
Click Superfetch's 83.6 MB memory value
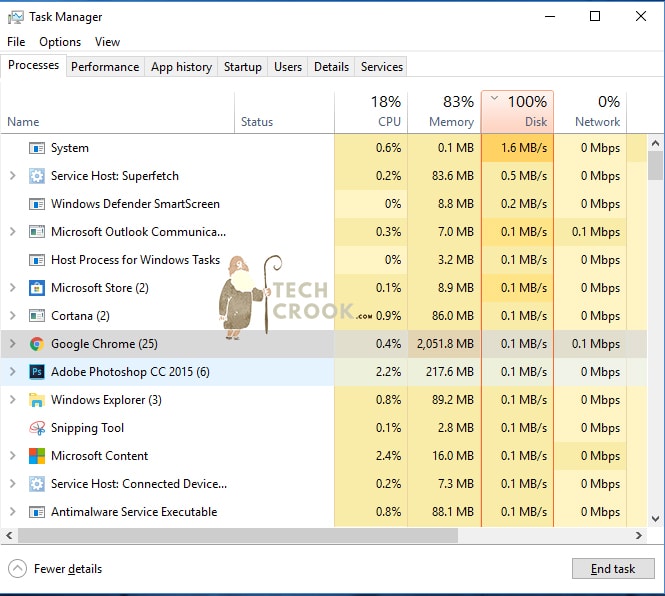click(453, 176)
